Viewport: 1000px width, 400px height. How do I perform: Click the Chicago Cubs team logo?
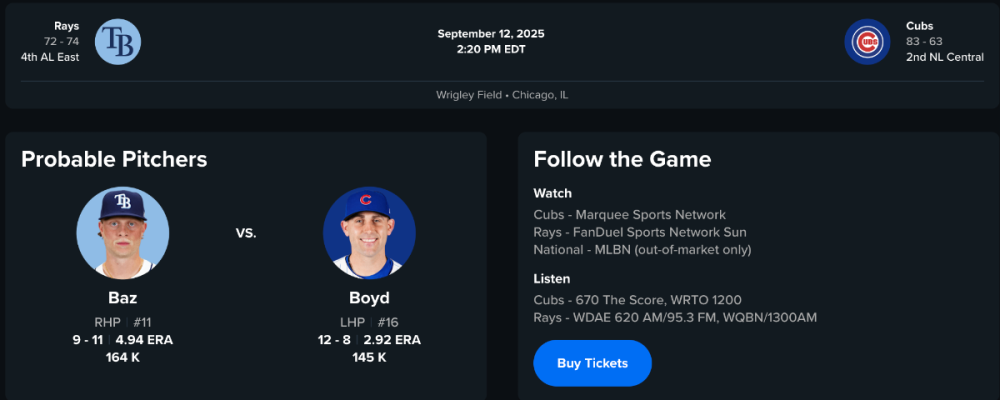[867, 42]
